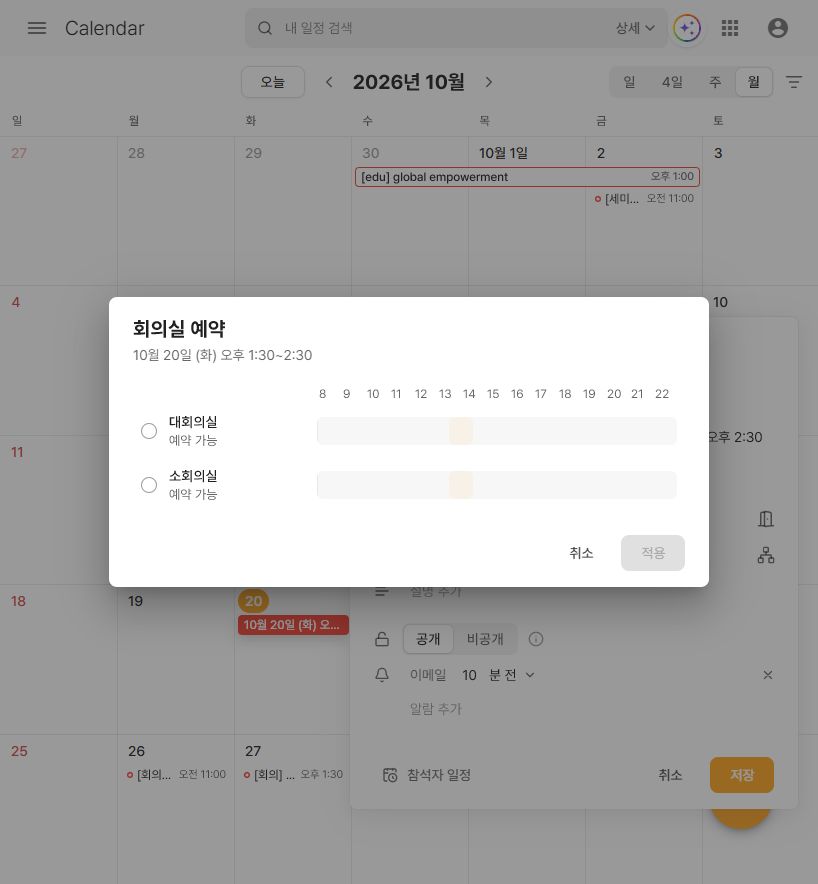
Task: Click the search magnifier icon
Action: click(x=264, y=28)
